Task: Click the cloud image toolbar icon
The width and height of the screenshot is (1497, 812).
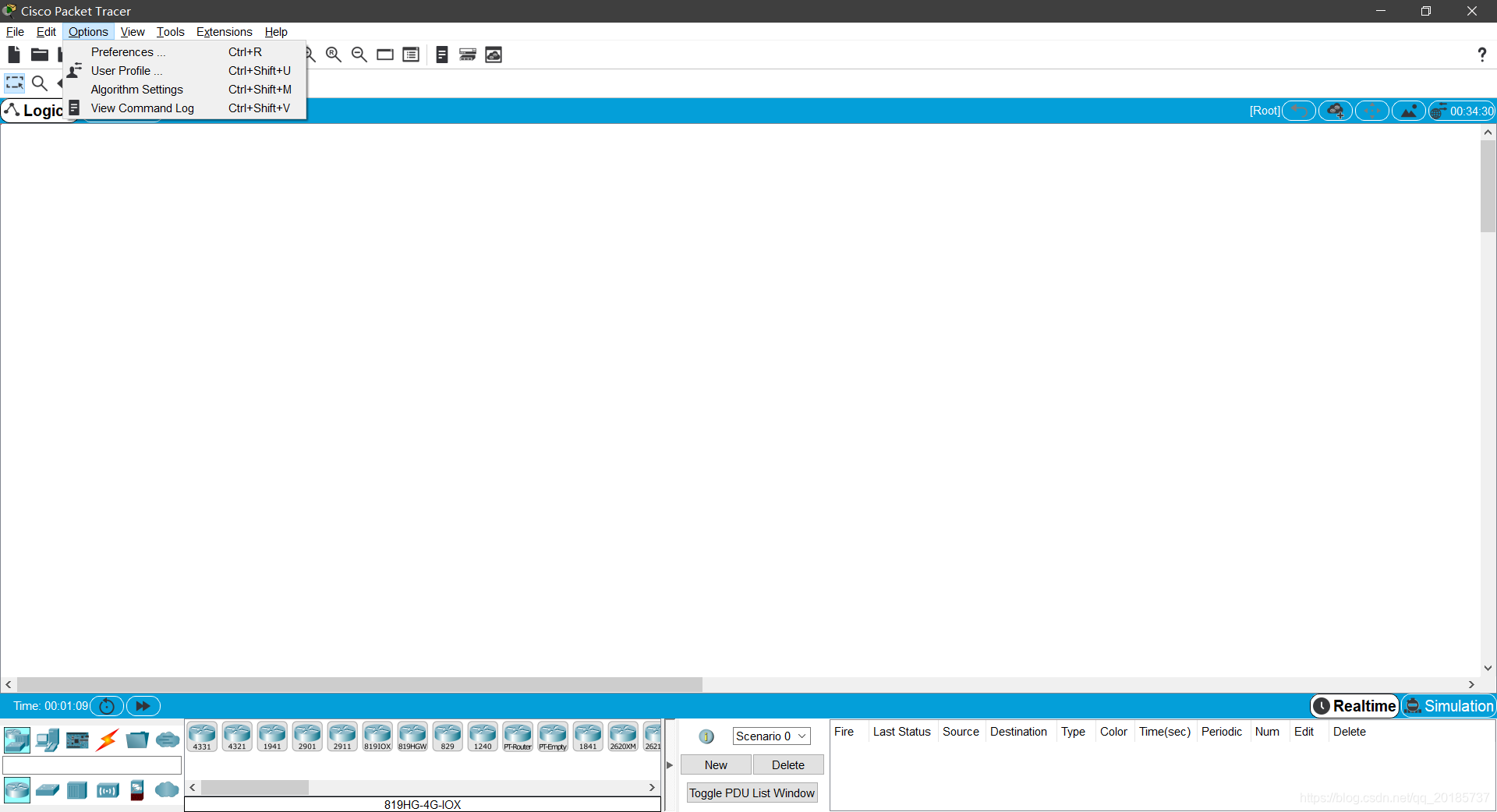Action: 494,55
